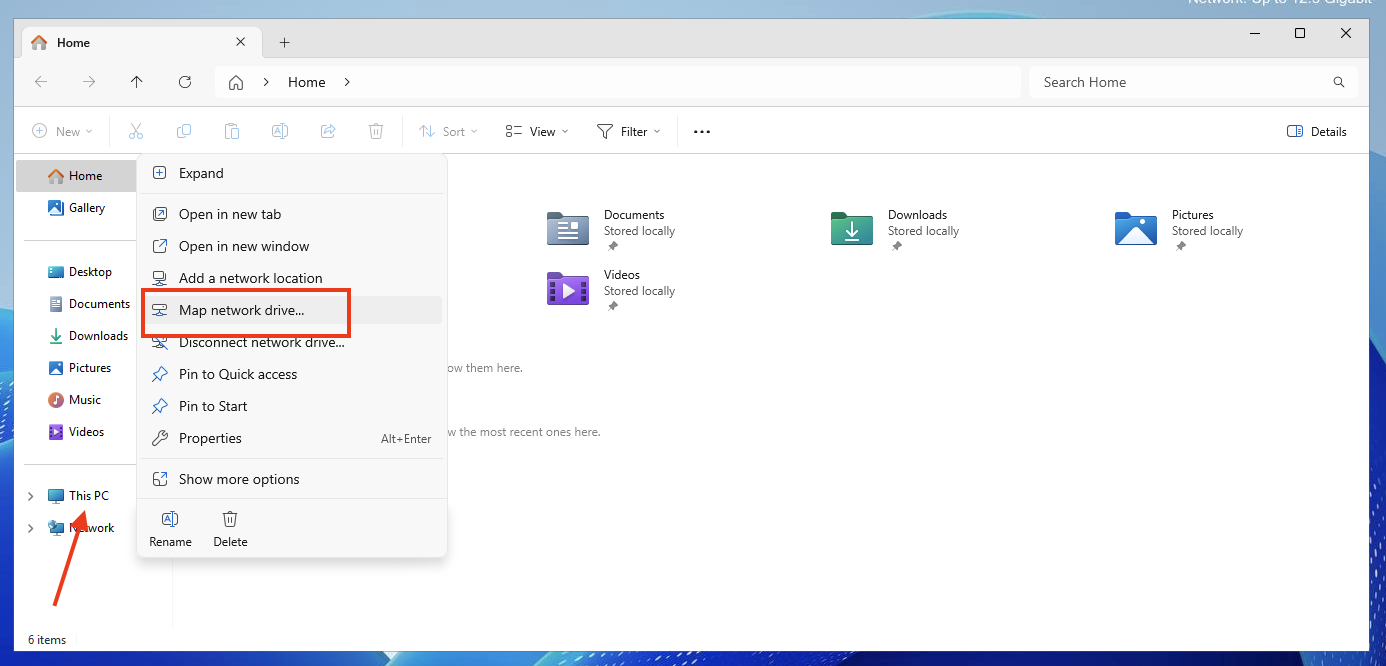This screenshot has height=666, width=1386.
Task: Select Pin to Quick access
Action: tap(238, 374)
